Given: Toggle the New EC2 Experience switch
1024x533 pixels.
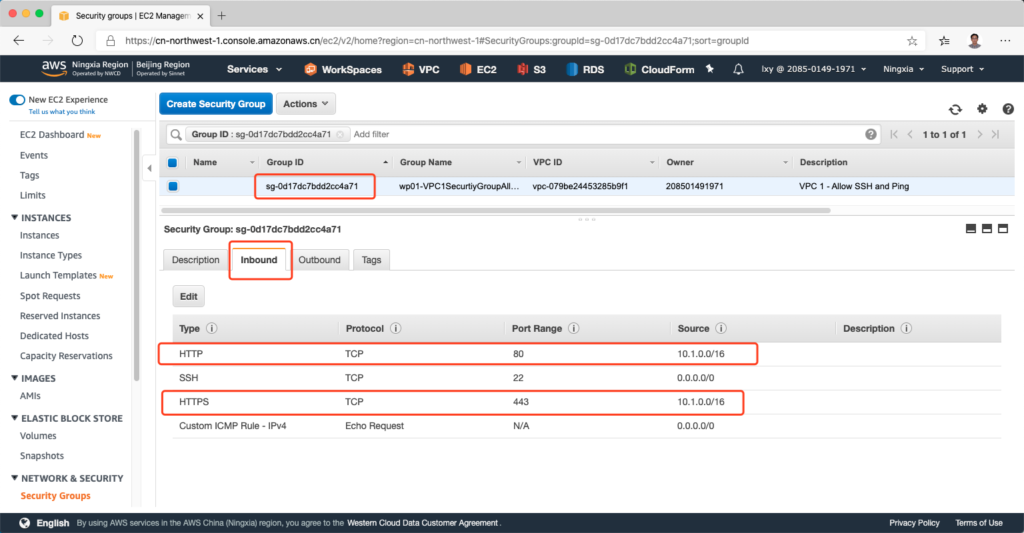Looking at the screenshot, I should click(17, 100).
